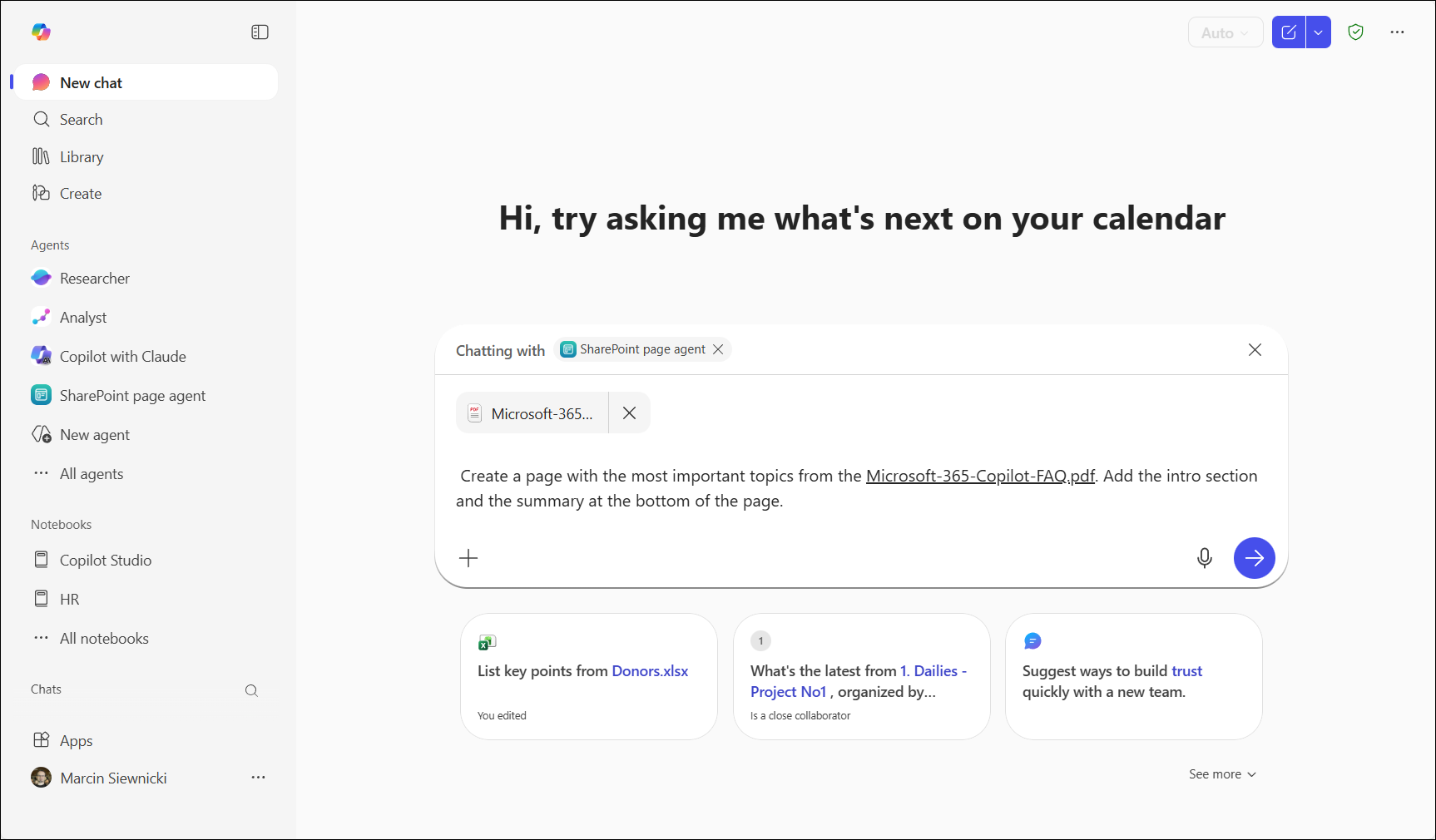This screenshot has width=1436, height=840.
Task: Open the Microsoft-365-Copilot-FAQ.pdf link
Action: [979, 477]
